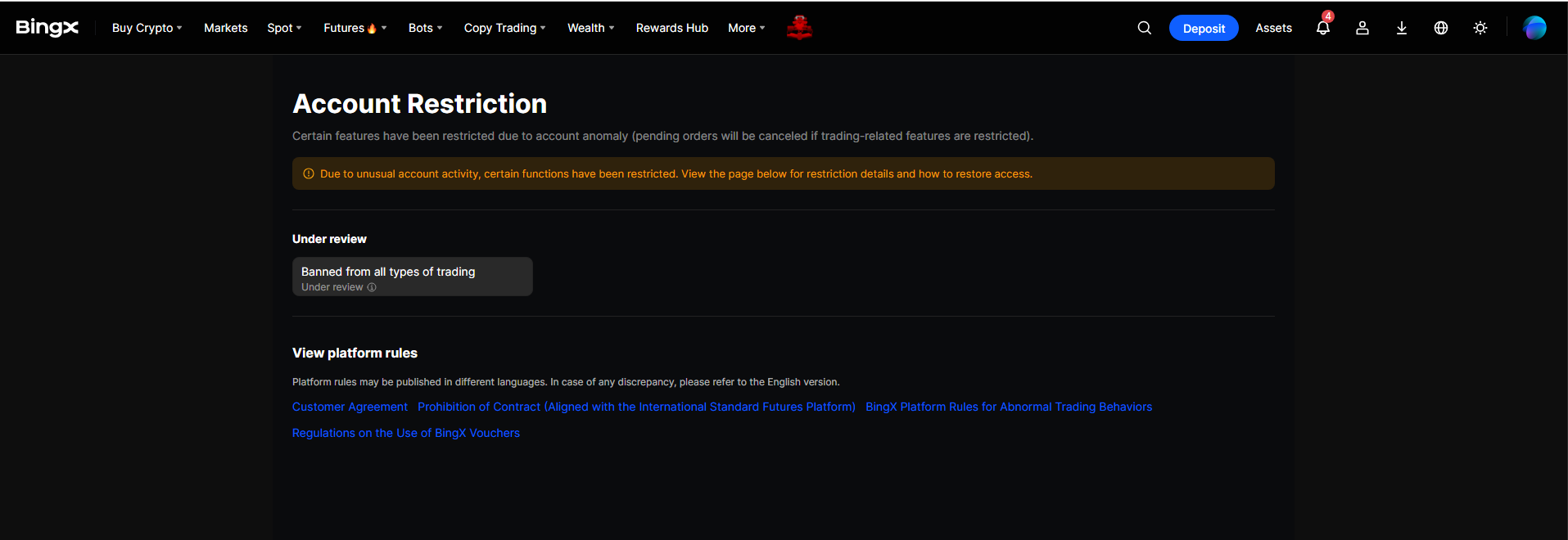Expand the Buy Crypto dropdown

coord(147,28)
